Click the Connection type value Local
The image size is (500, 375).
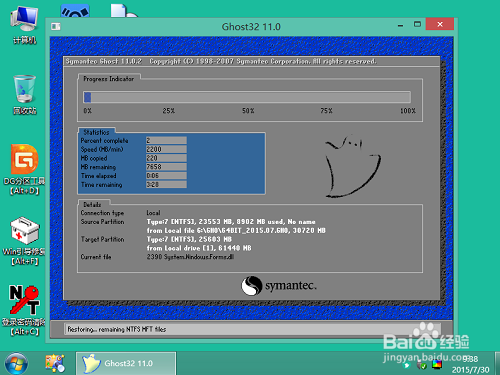153,213
